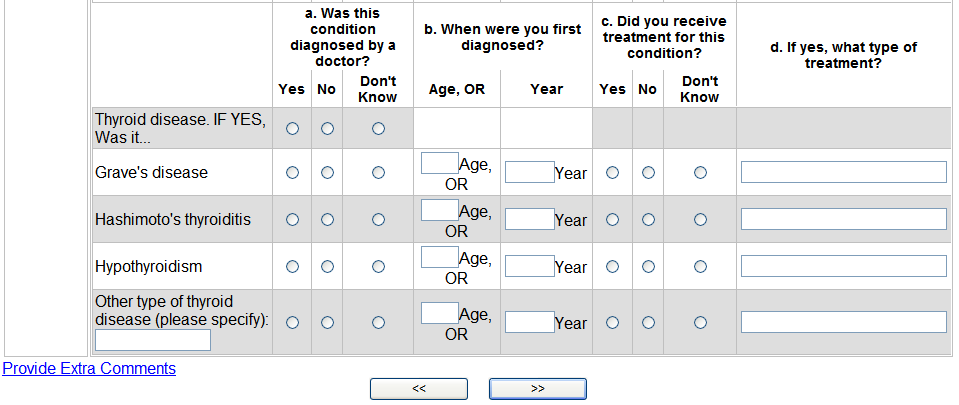Go to next page with >> button
This screenshot has width=959, height=405.
coord(537,389)
